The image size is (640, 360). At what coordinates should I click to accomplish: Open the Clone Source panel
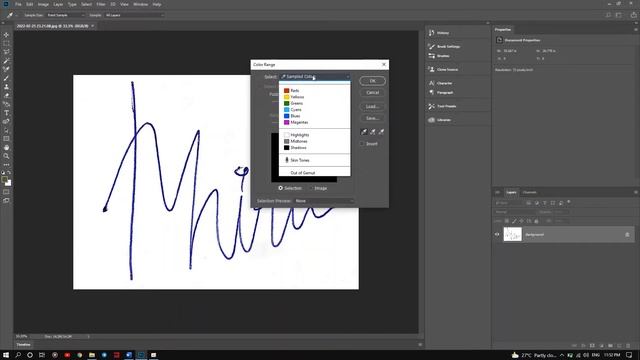click(443, 69)
